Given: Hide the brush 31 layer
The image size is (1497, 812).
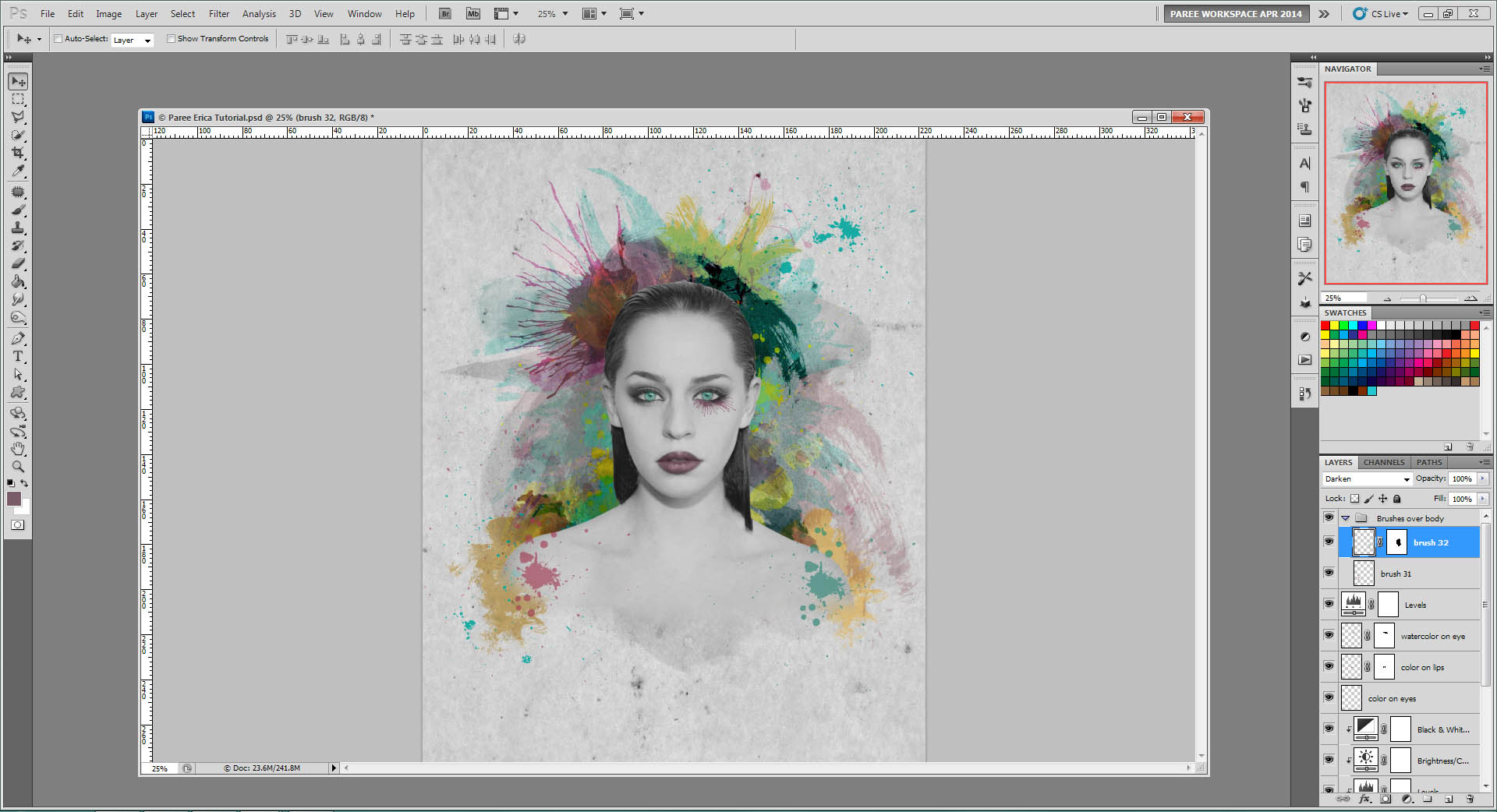Looking at the screenshot, I should (x=1329, y=572).
